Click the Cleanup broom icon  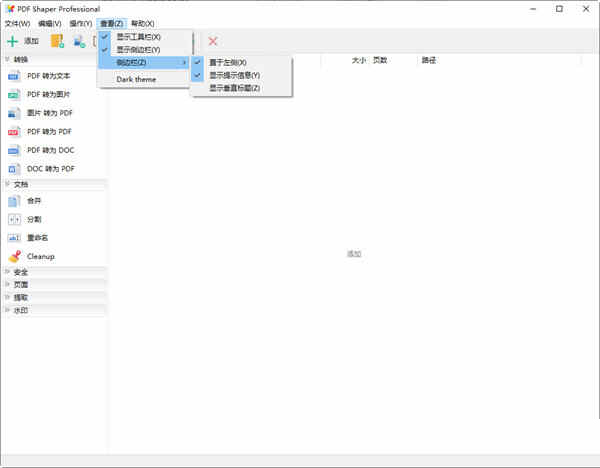[14, 256]
